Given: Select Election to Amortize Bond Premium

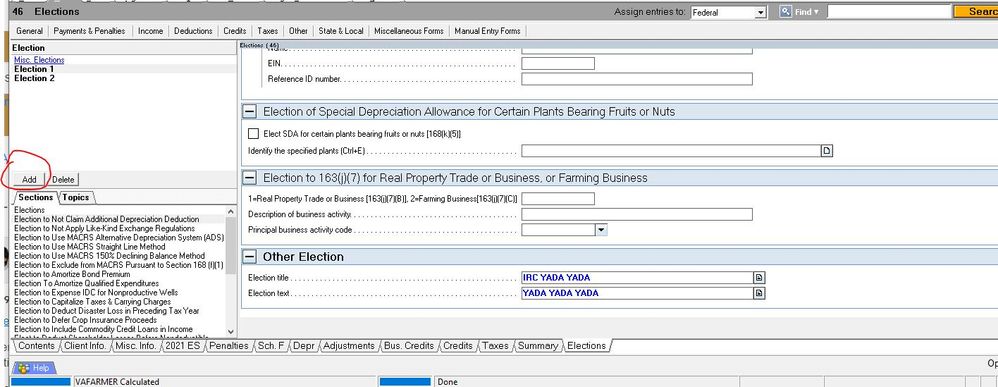Looking at the screenshot, I should coord(72,274).
